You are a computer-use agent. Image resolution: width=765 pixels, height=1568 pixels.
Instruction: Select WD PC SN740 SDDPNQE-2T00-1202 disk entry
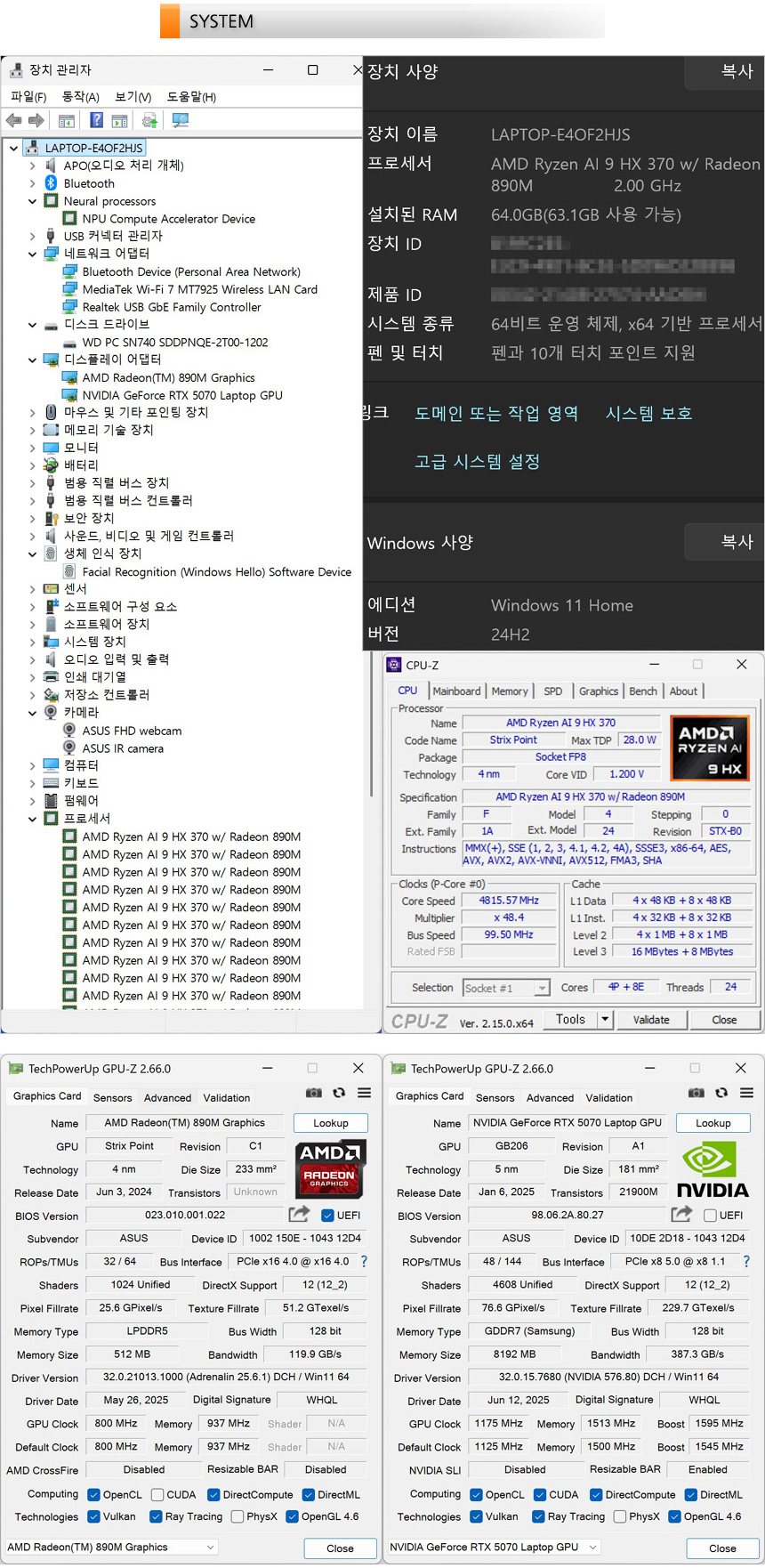click(174, 342)
